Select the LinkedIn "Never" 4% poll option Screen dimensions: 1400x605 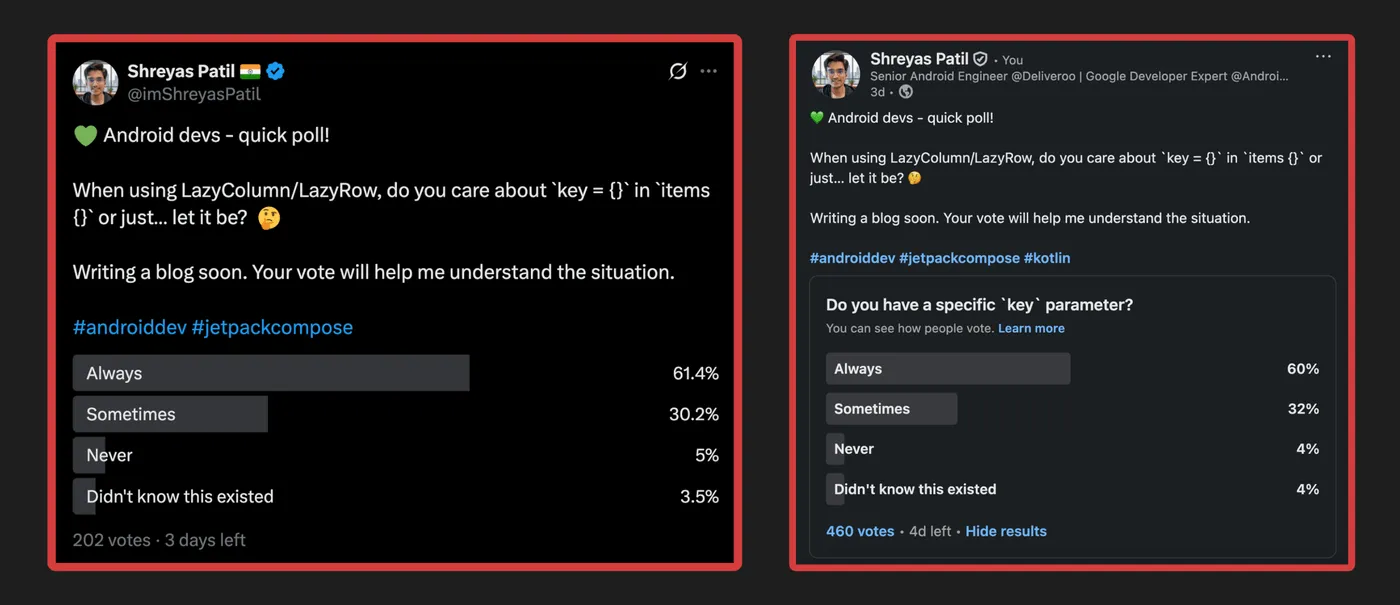point(854,449)
